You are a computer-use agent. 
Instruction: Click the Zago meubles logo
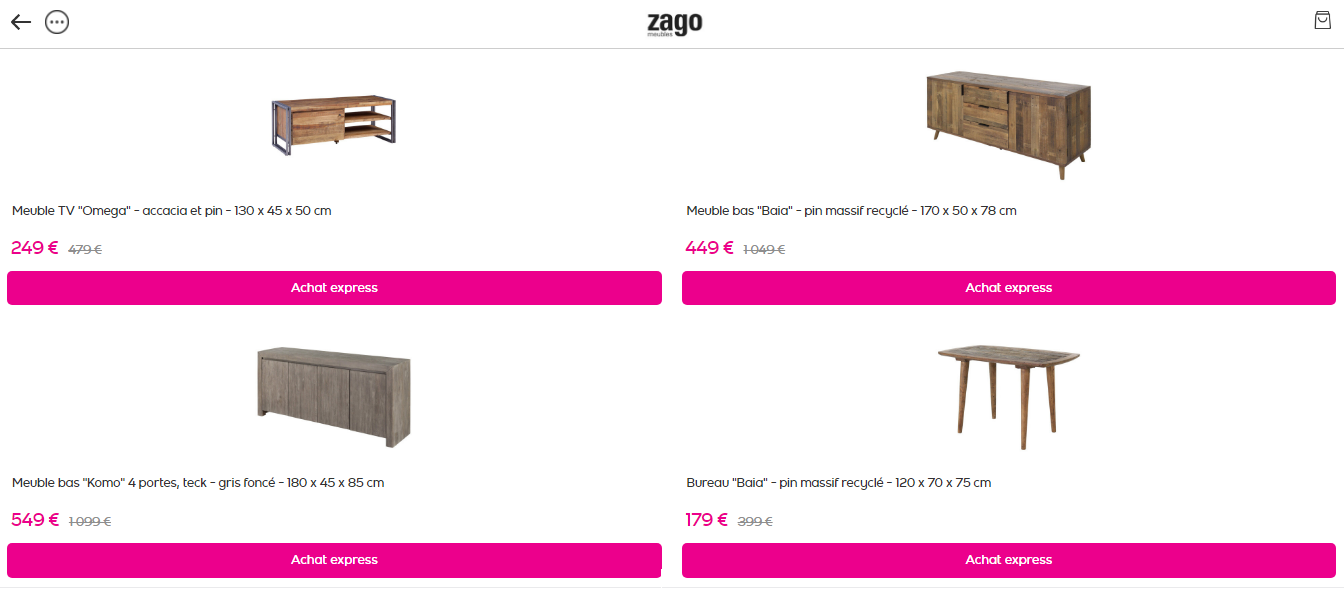point(674,24)
